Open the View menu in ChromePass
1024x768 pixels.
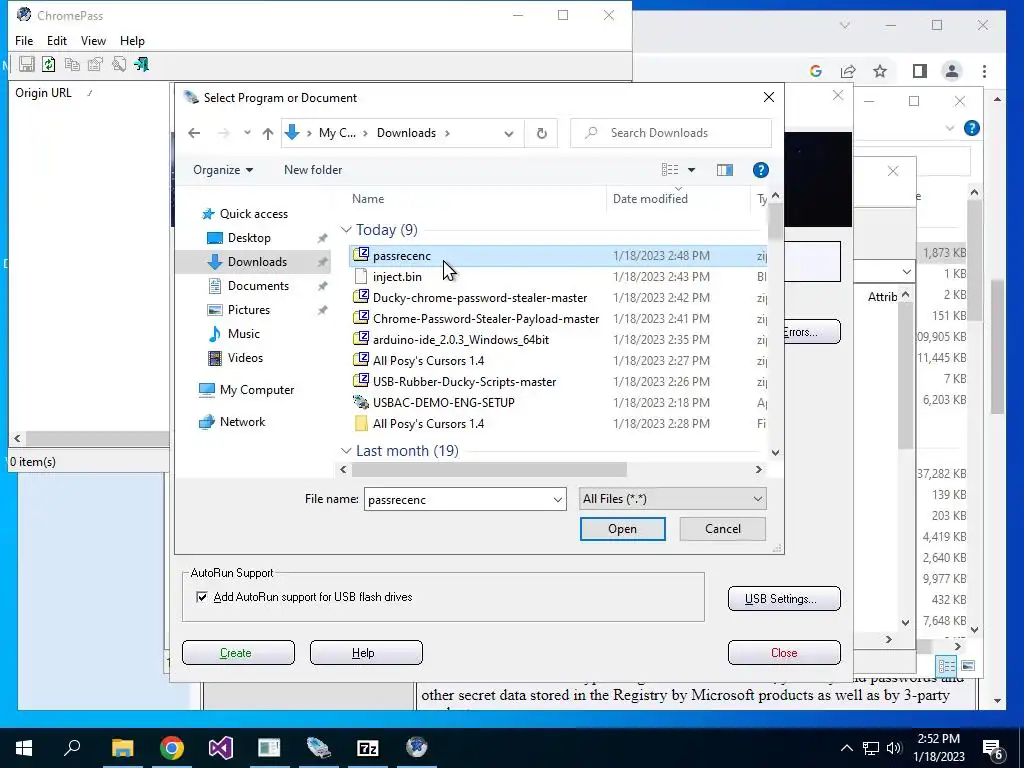point(93,40)
